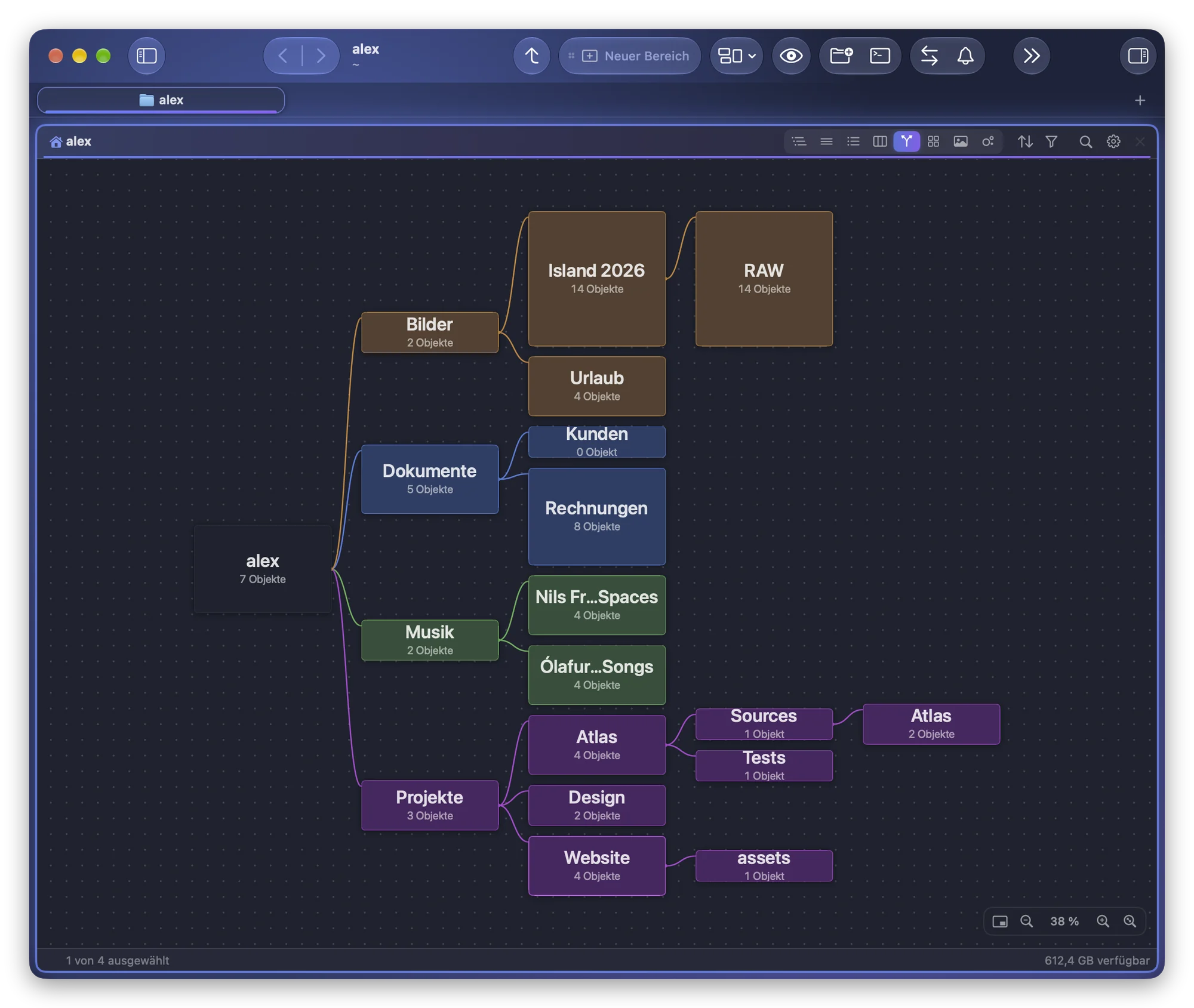Screen dimensions: 1194x1008
Task: Open search with the magnifier icon
Action: 1085,141
